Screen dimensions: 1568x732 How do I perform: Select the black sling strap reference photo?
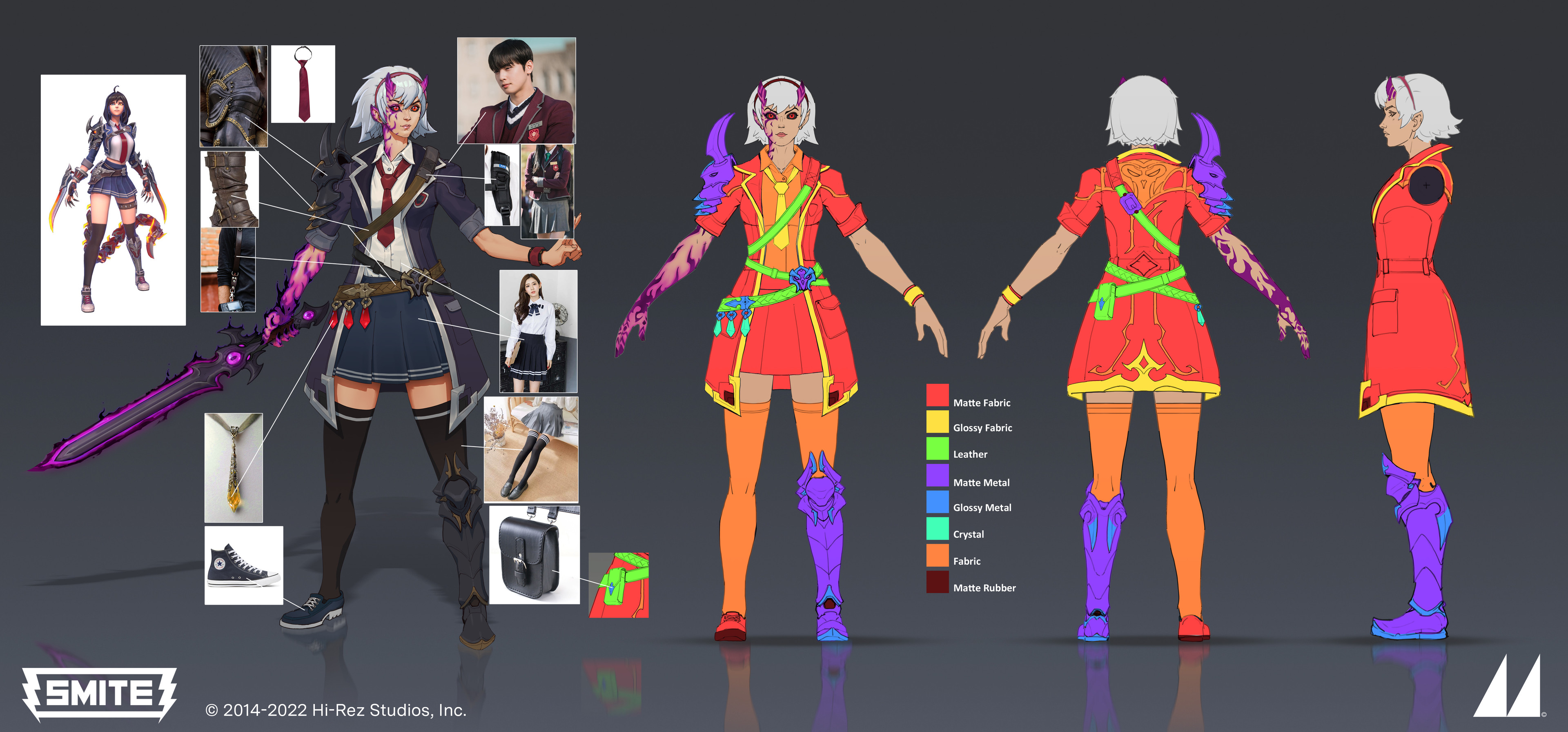[x=501, y=186]
